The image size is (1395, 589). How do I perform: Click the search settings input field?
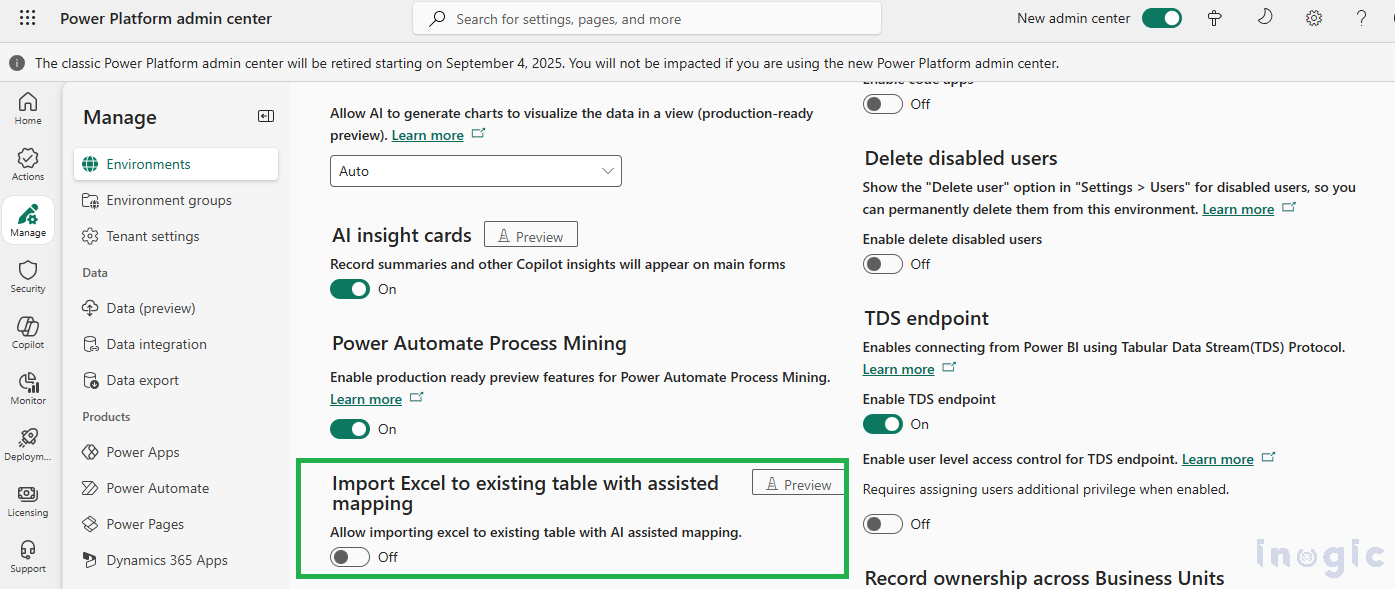pos(647,18)
